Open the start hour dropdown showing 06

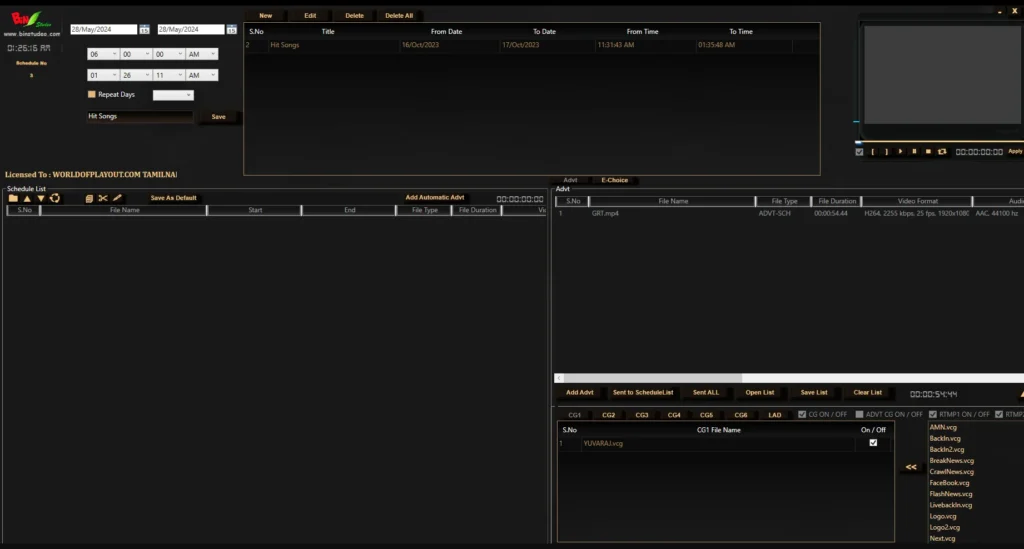103,54
